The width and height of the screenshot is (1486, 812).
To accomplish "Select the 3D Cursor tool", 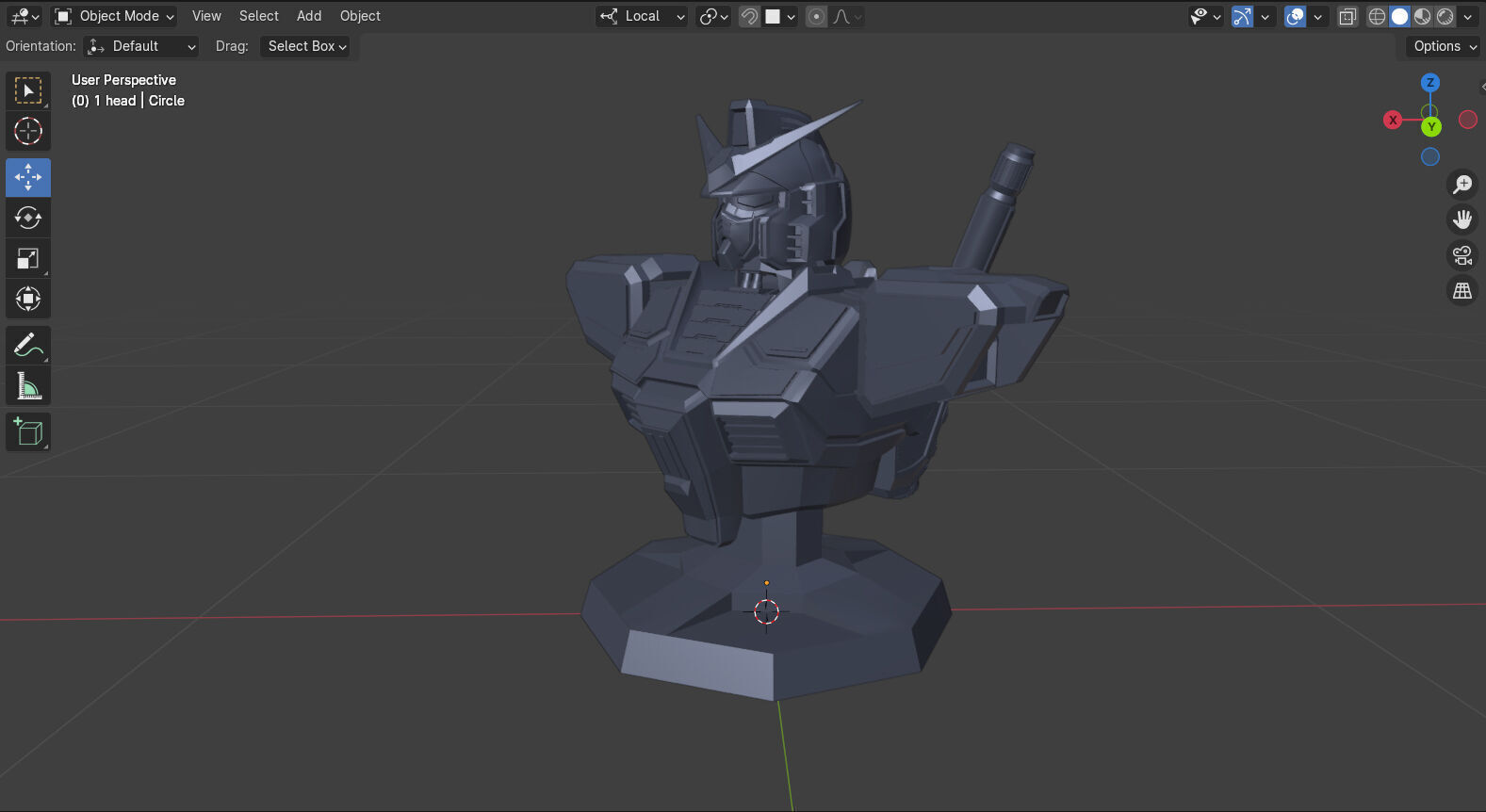I will (x=28, y=131).
